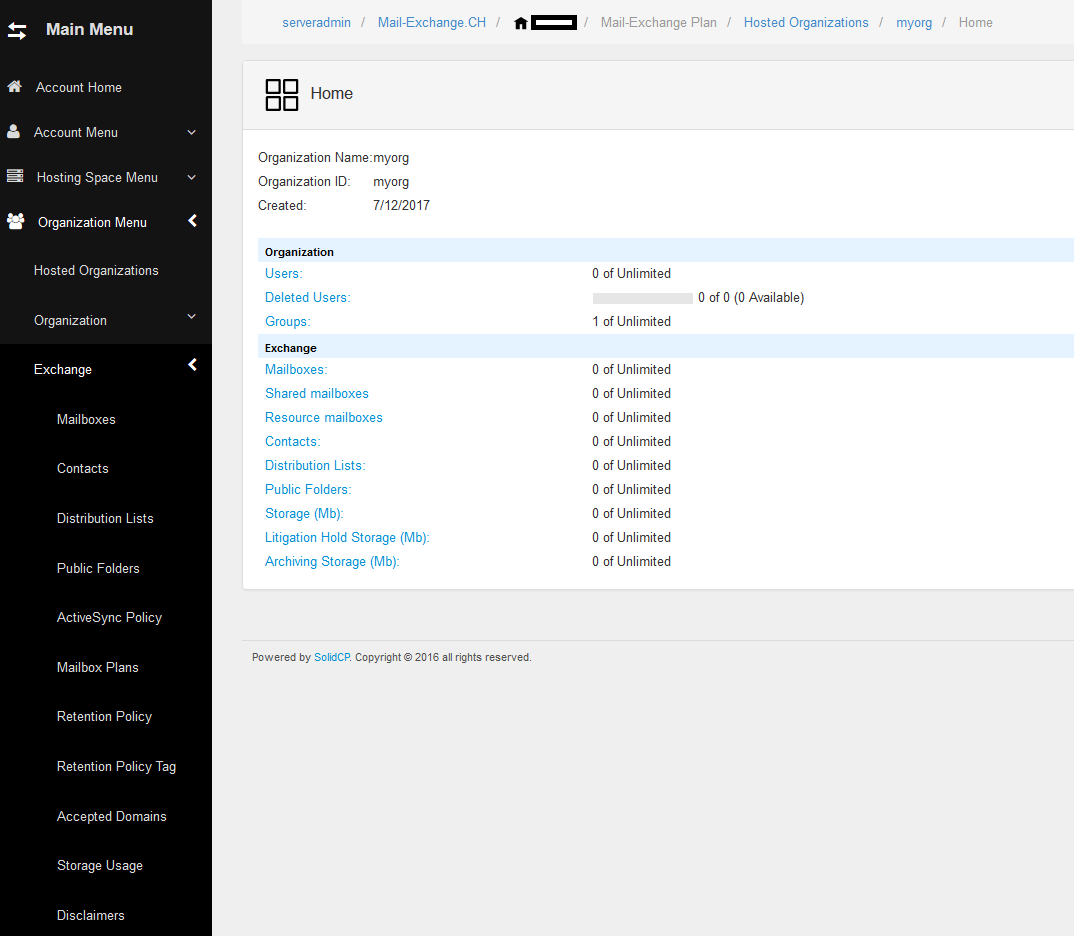The image size is (1074, 936).
Task: Click the Hosted Organizations breadcrumb link
Action: click(806, 23)
